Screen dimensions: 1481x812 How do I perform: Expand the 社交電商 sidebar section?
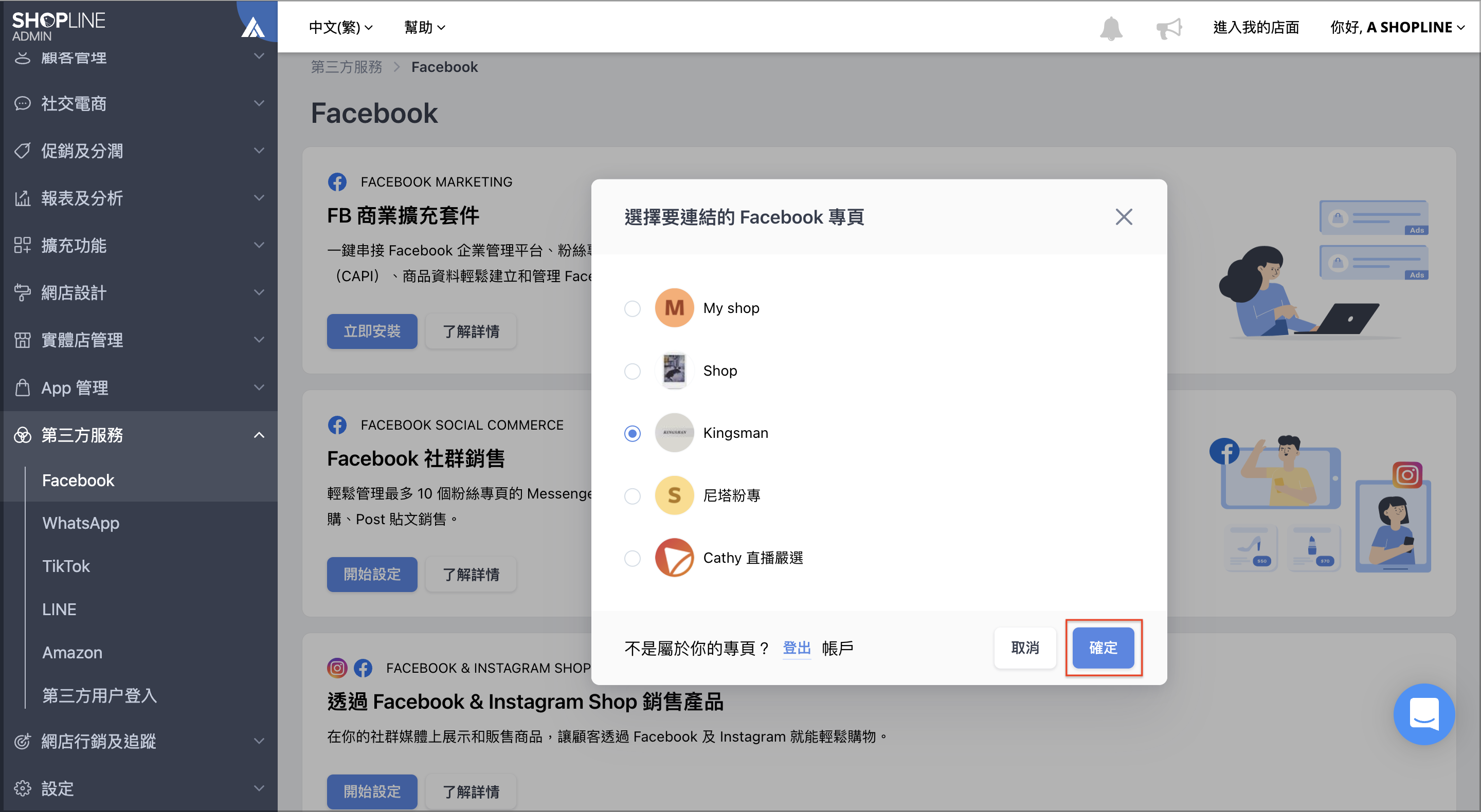pyautogui.click(x=140, y=103)
